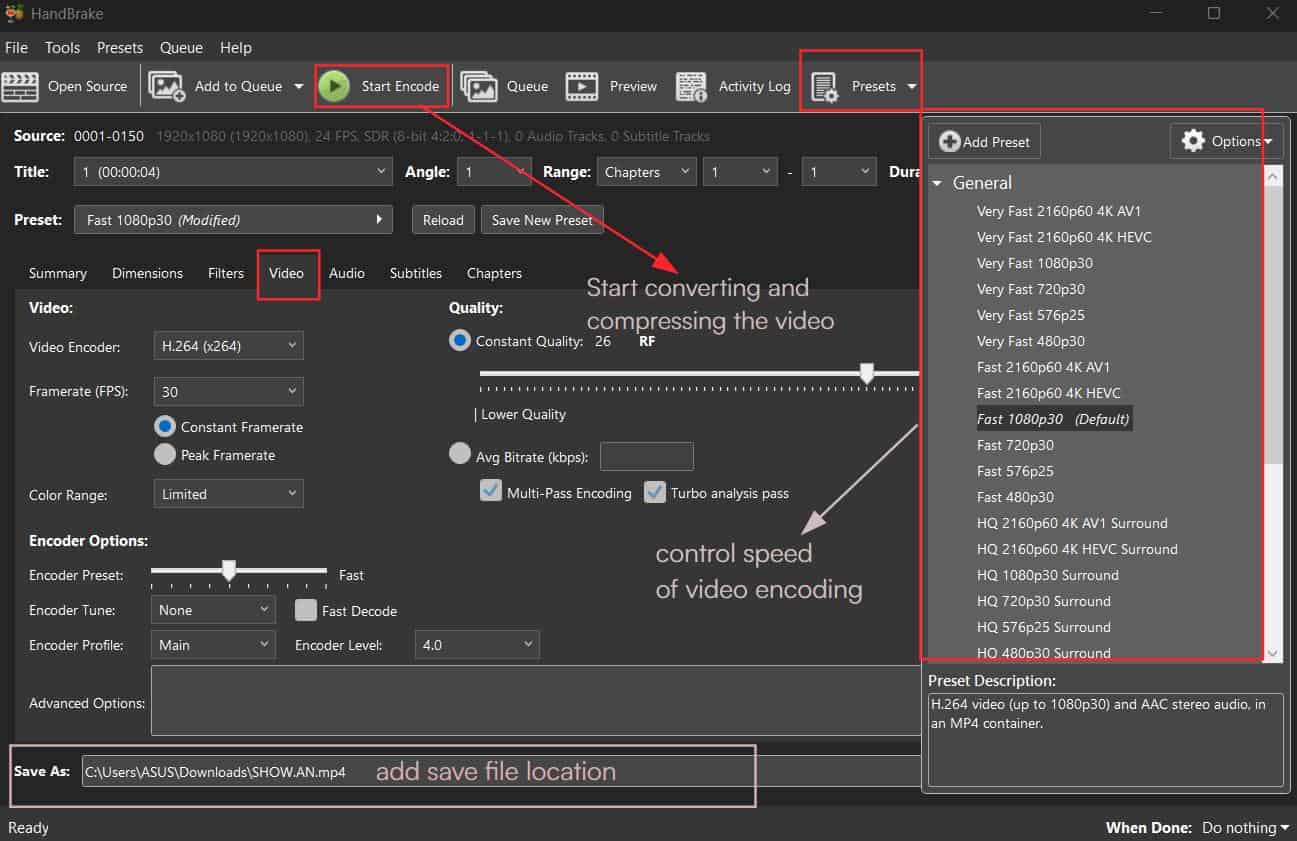Viewport: 1297px width, 841px height.
Task: Click the presets list scrollbar down arrow
Action: coord(1273,653)
